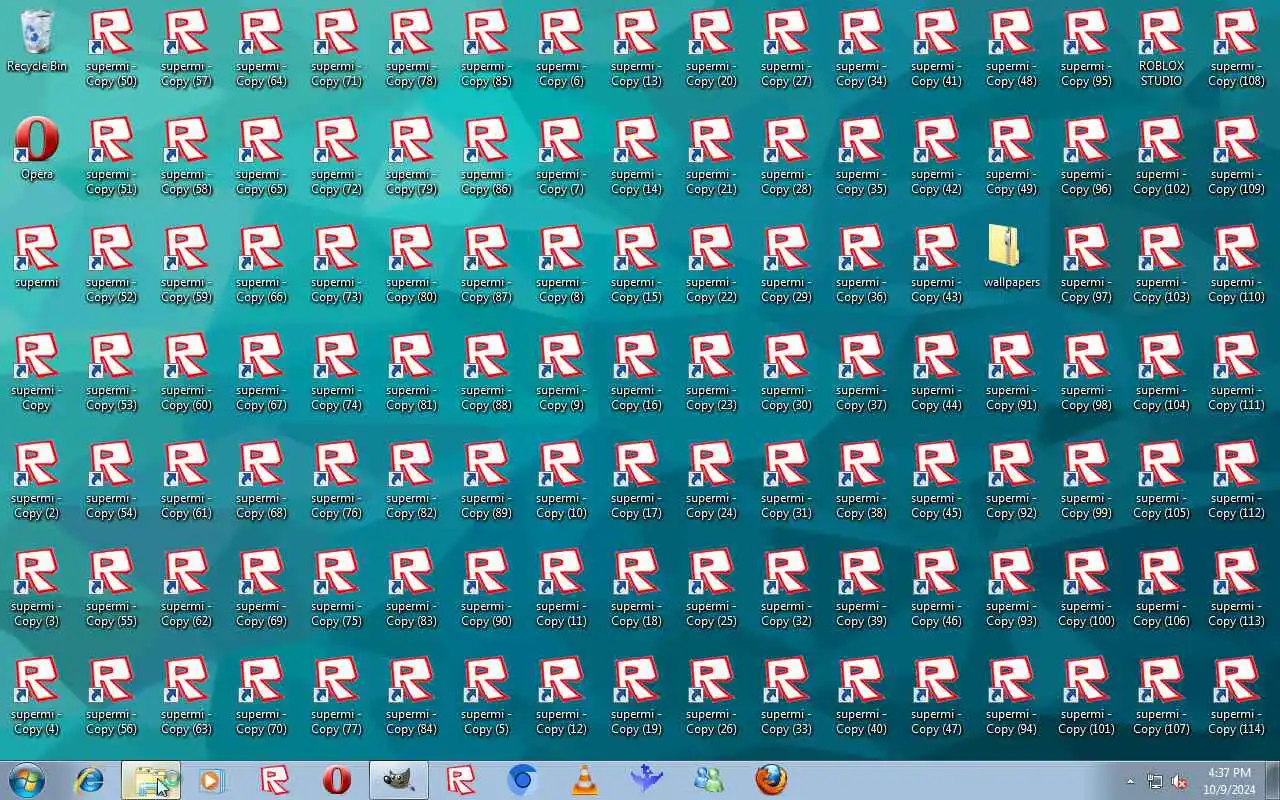Open Windows Live Messenger from the taskbar

pyautogui.click(x=709, y=780)
